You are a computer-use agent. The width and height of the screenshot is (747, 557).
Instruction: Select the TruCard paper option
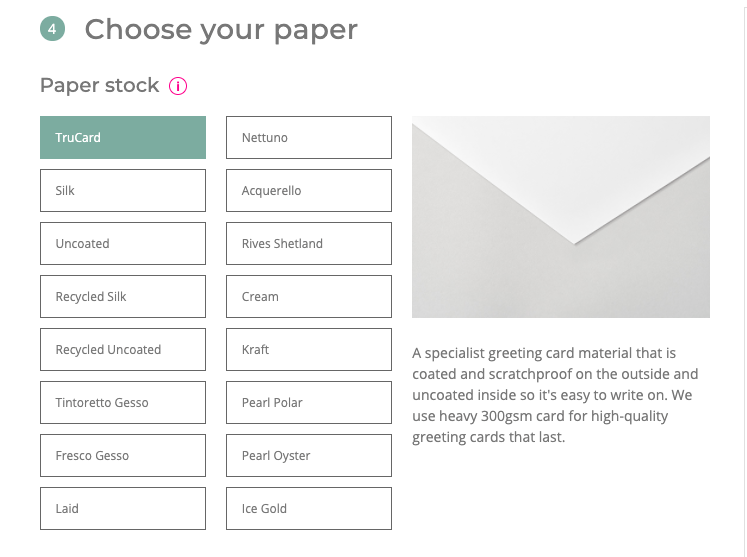tap(123, 137)
